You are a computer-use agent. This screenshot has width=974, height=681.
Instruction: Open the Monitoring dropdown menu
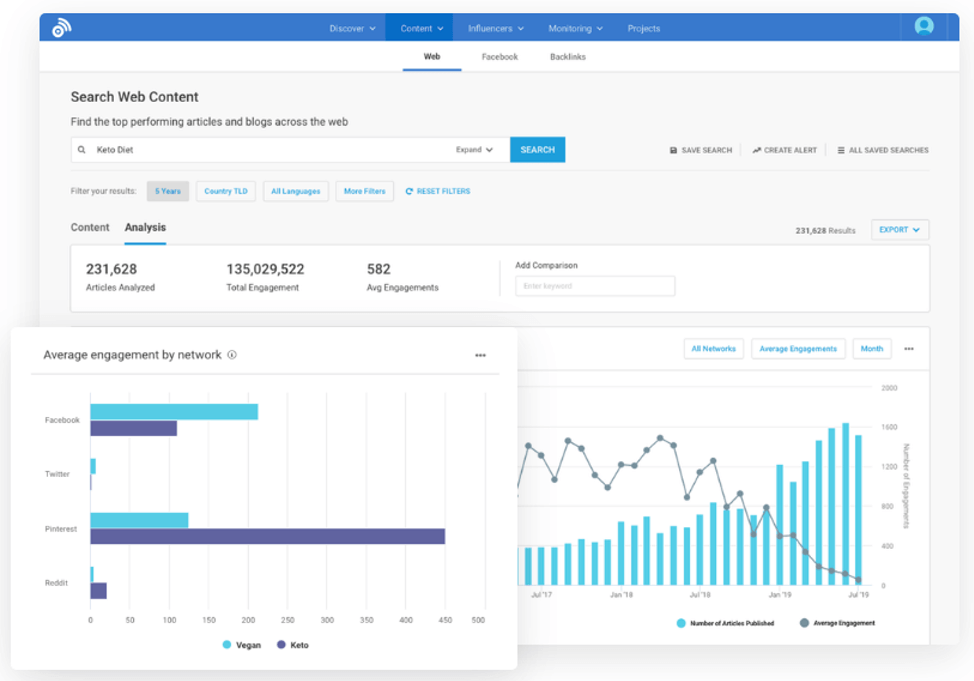575,29
